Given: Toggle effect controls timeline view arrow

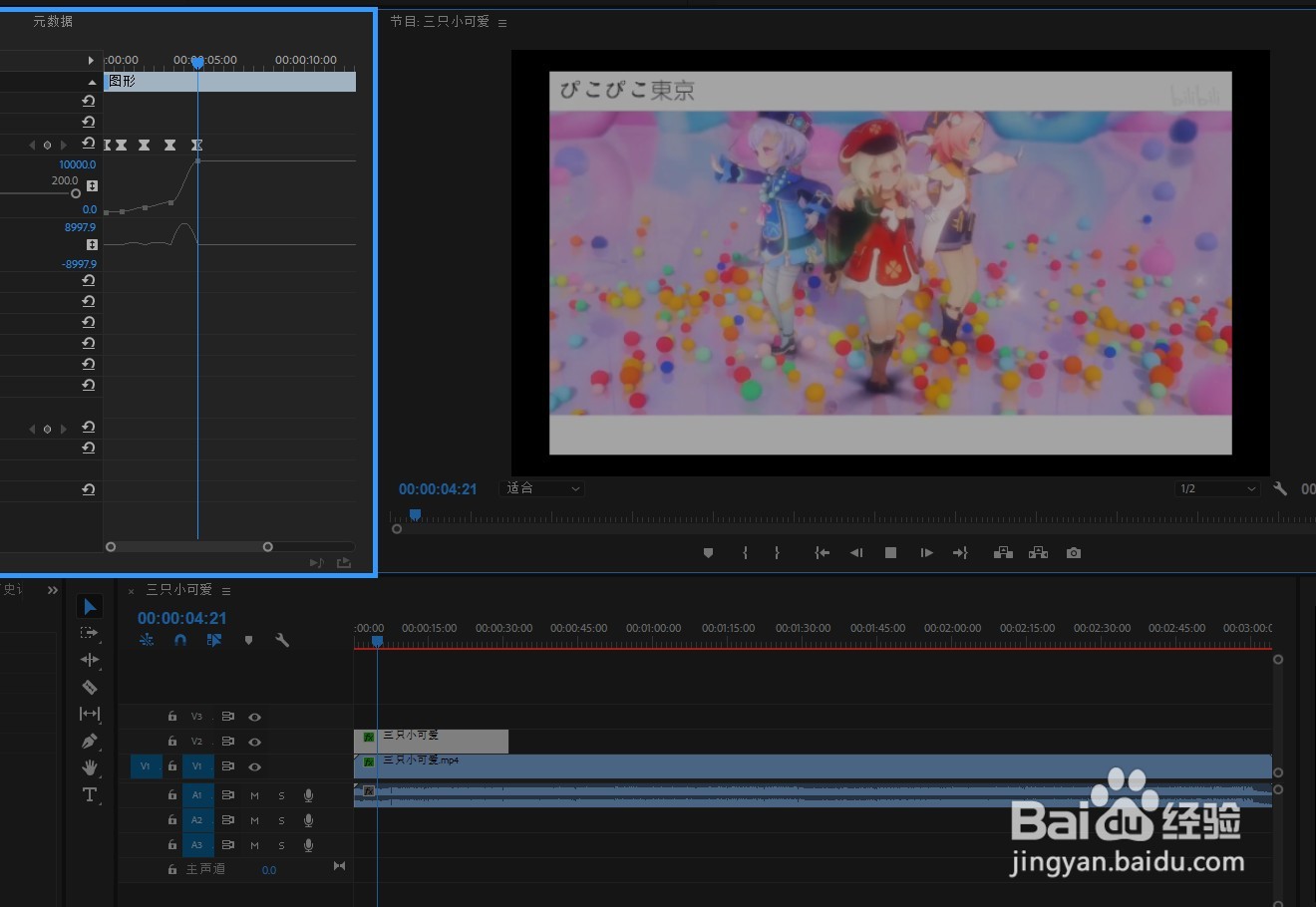Looking at the screenshot, I should point(91,61).
